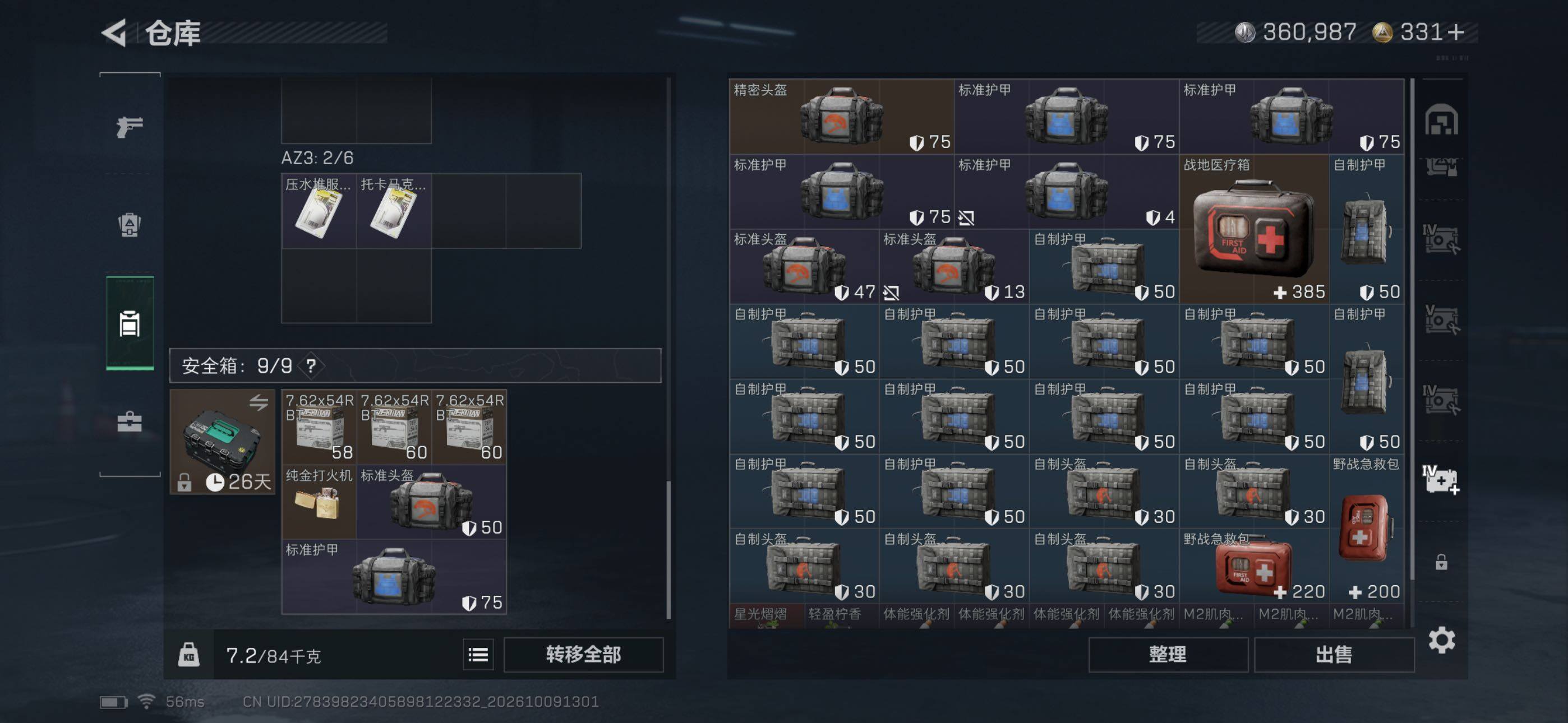Select the helmet filter icon at right
The width and height of the screenshot is (1568, 723).
tap(1441, 120)
